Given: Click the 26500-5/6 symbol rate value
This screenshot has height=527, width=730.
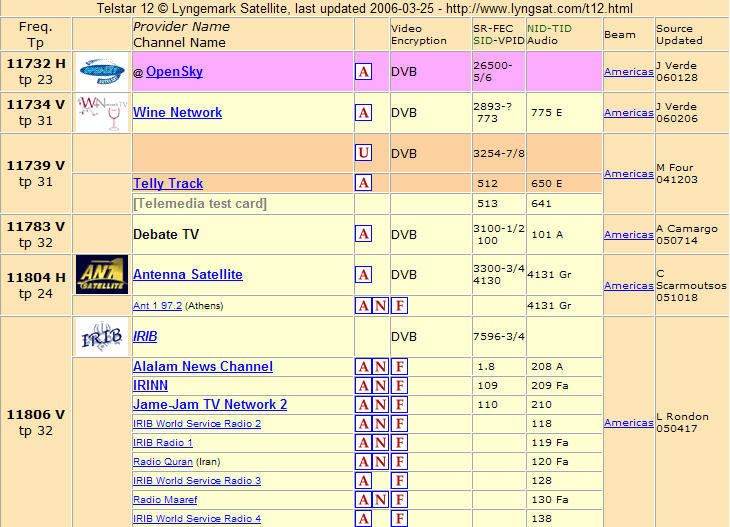Looking at the screenshot, I should click(x=493, y=72).
